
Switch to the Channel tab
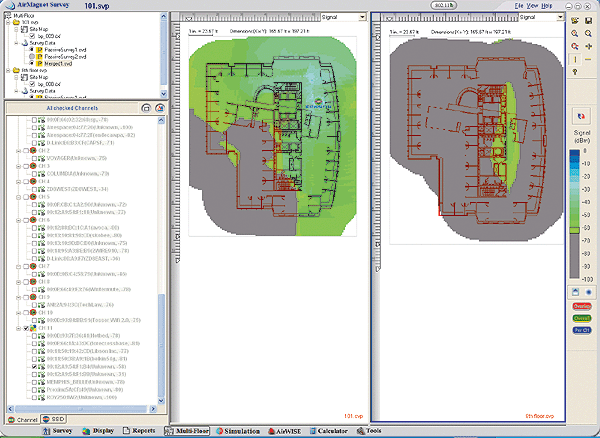23,420
